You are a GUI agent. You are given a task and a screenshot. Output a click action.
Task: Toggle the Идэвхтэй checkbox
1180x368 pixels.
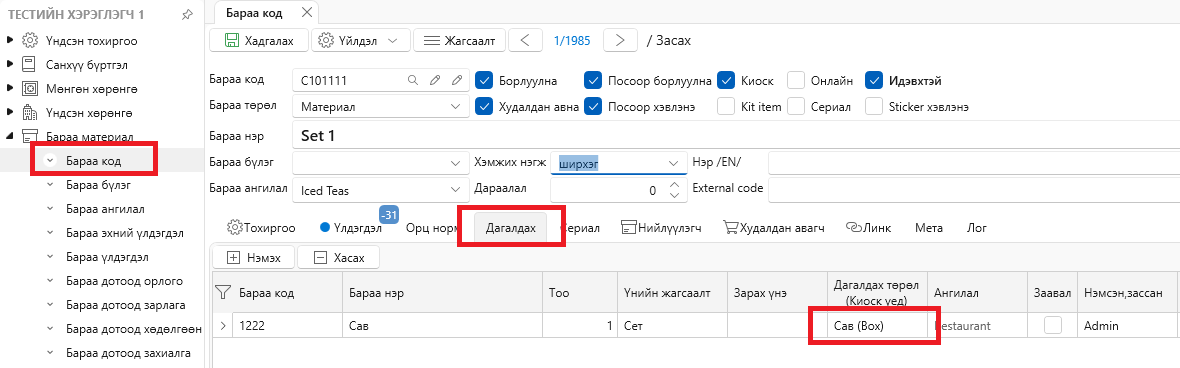874,80
